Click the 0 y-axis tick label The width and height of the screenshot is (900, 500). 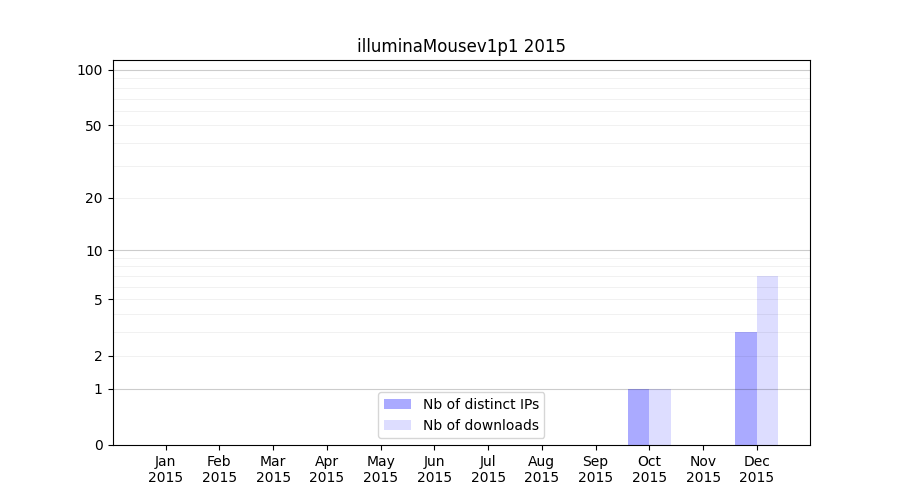[x=98, y=445]
